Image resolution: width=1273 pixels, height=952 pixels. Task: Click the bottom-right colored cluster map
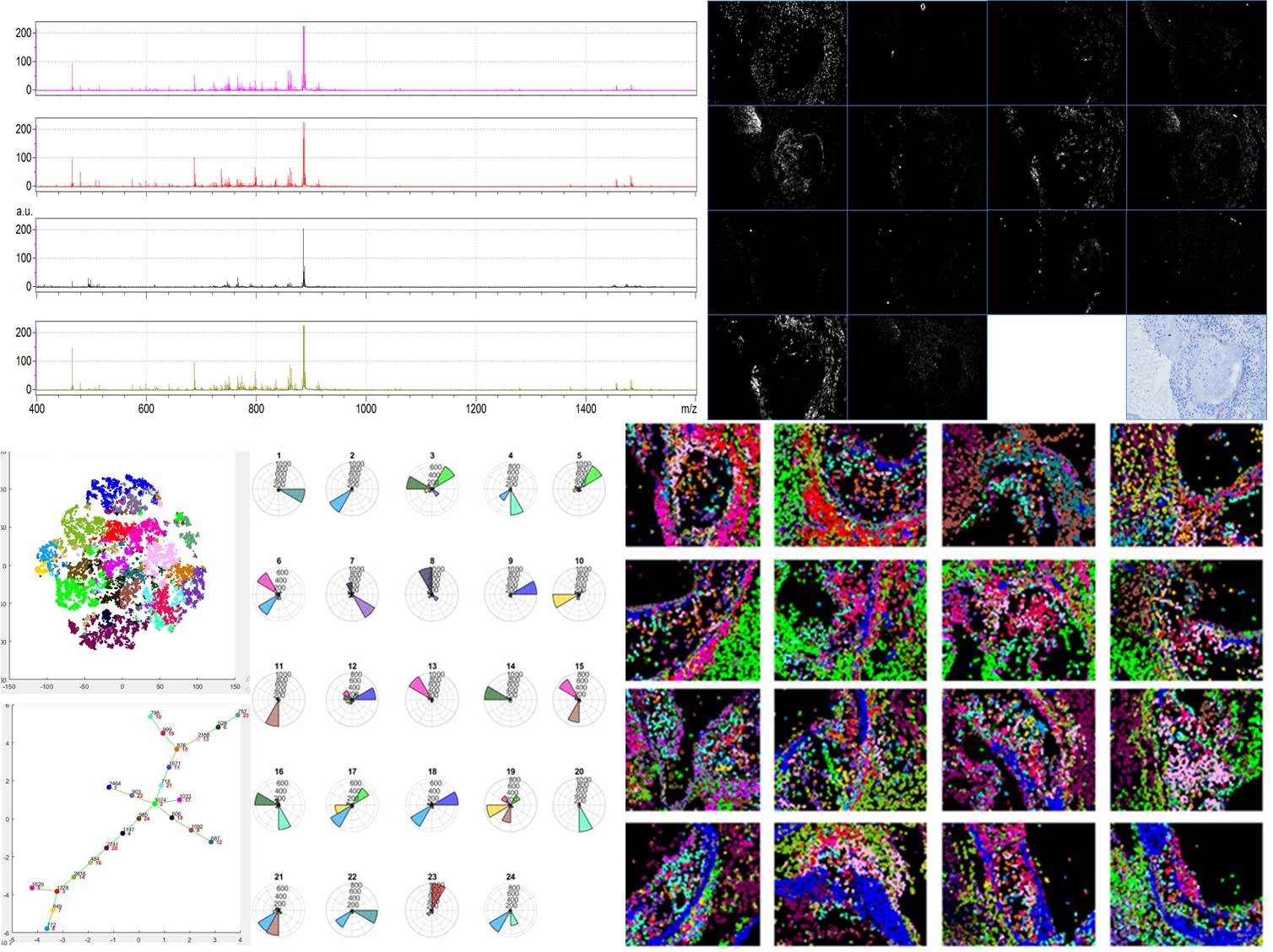tap(1186, 884)
